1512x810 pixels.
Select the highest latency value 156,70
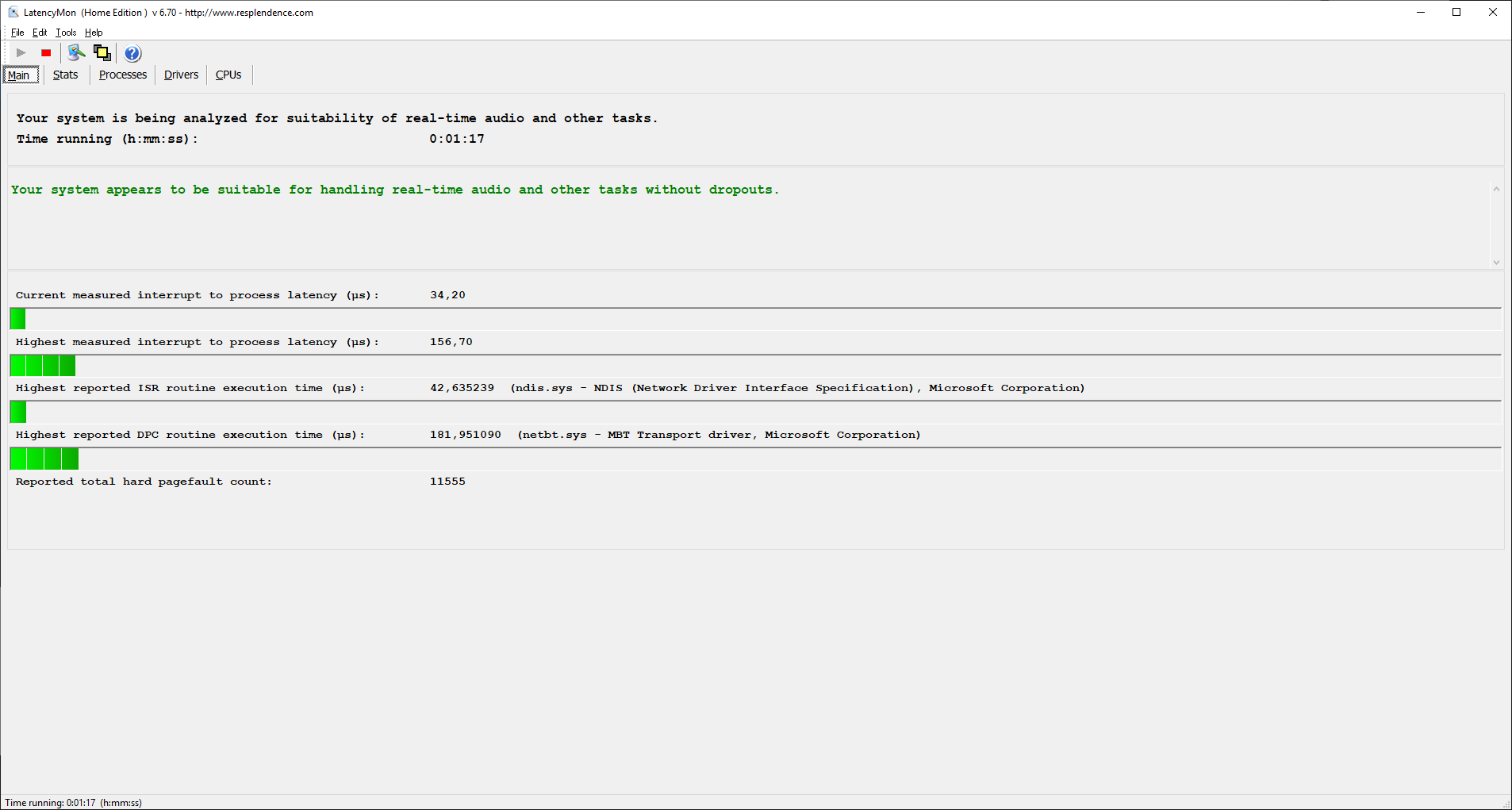coord(451,342)
